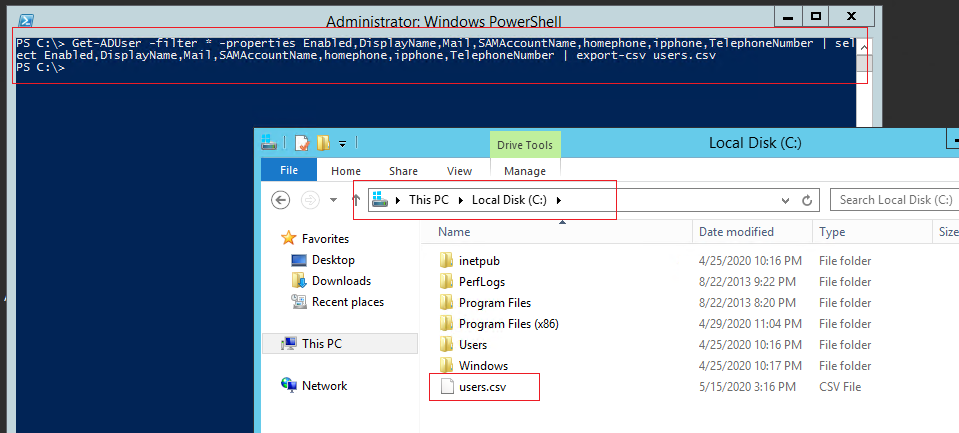Select Favorites in the navigation pane

(x=325, y=239)
